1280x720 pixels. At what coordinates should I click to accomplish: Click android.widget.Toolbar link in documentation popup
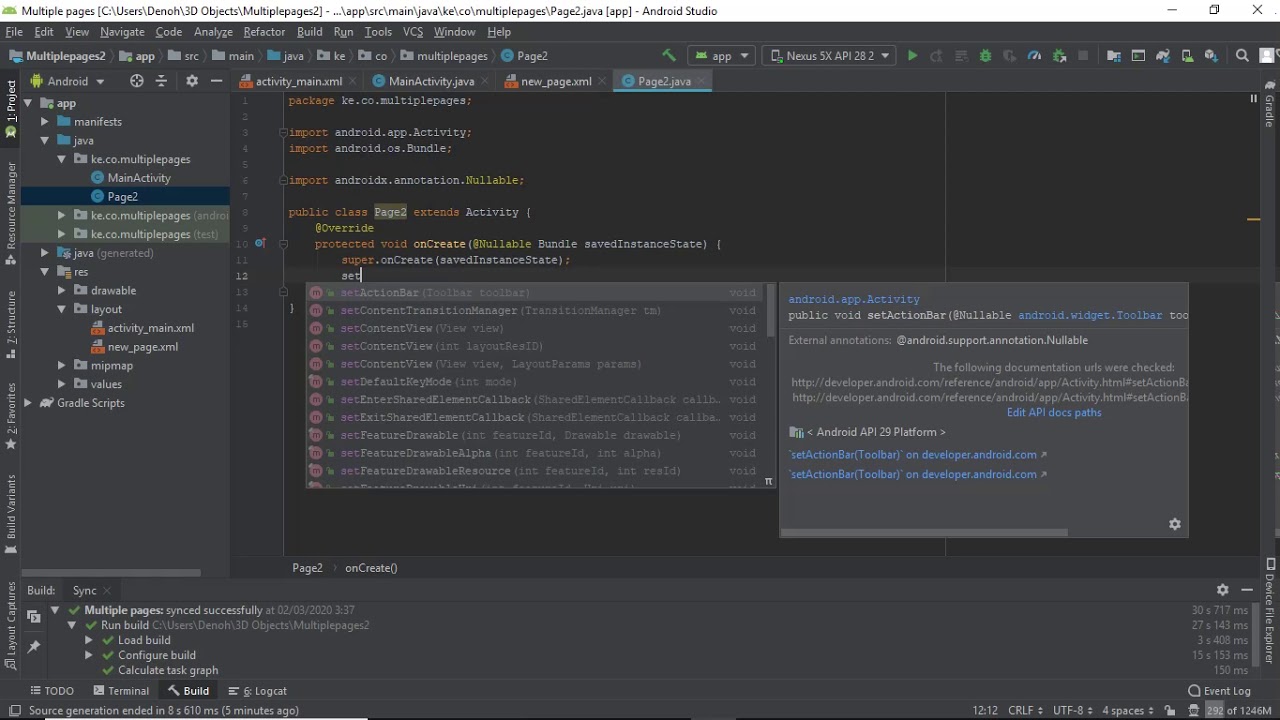point(1090,315)
